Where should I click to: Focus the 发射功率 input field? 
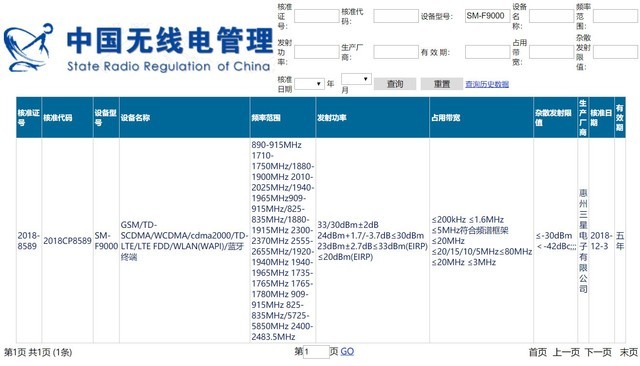point(316,52)
